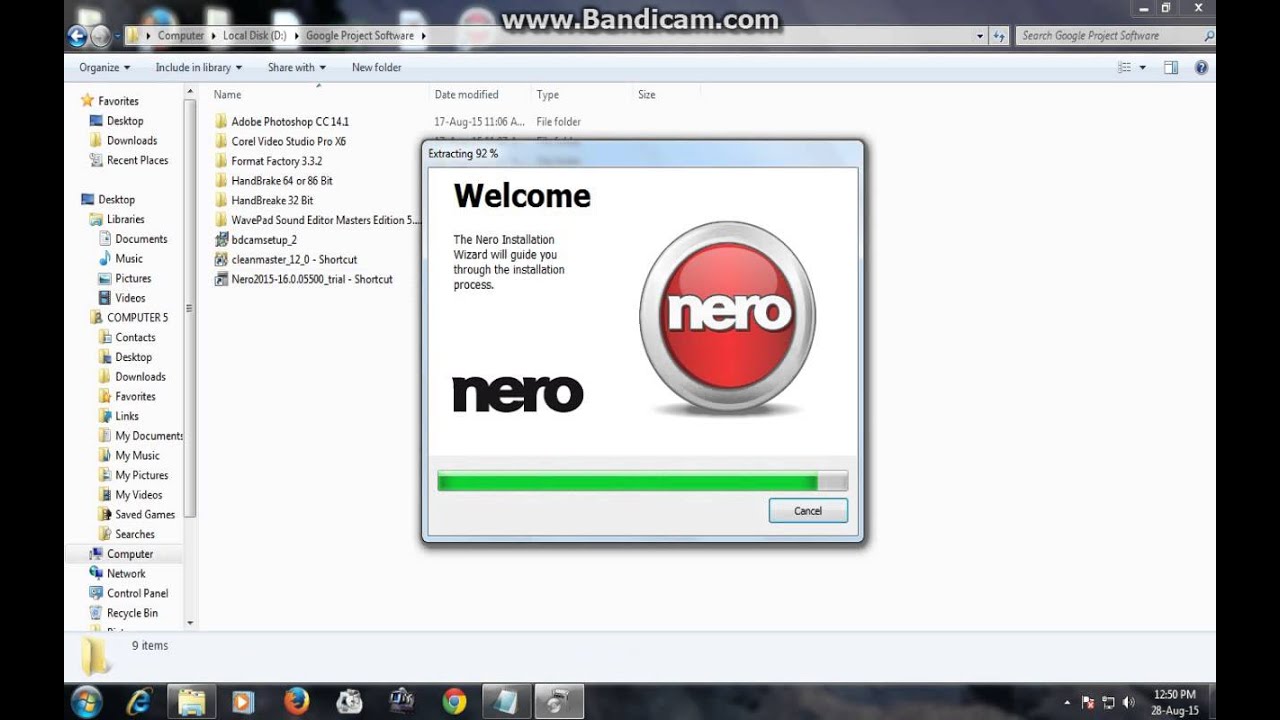Select Favorites in the navigation pane
Viewport: 1280px width, 720px height.
(118, 101)
